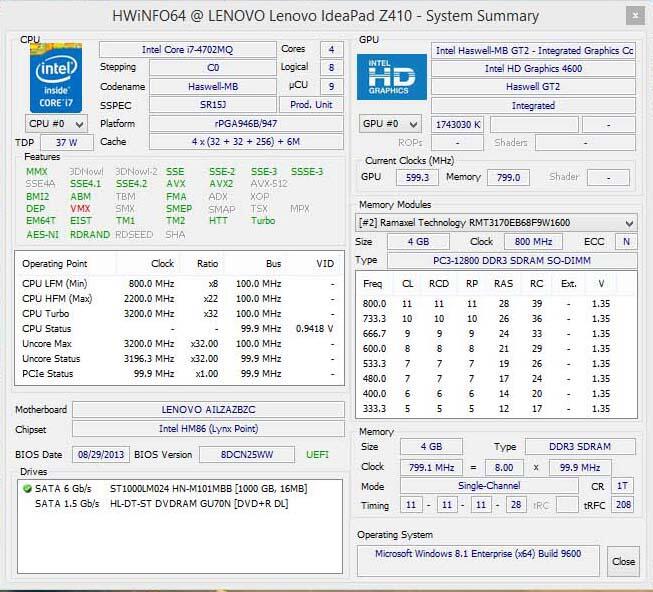Click the green AES-NI feature flag
The width and height of the screenshot is (653, 592).
[x=42, y=234]
